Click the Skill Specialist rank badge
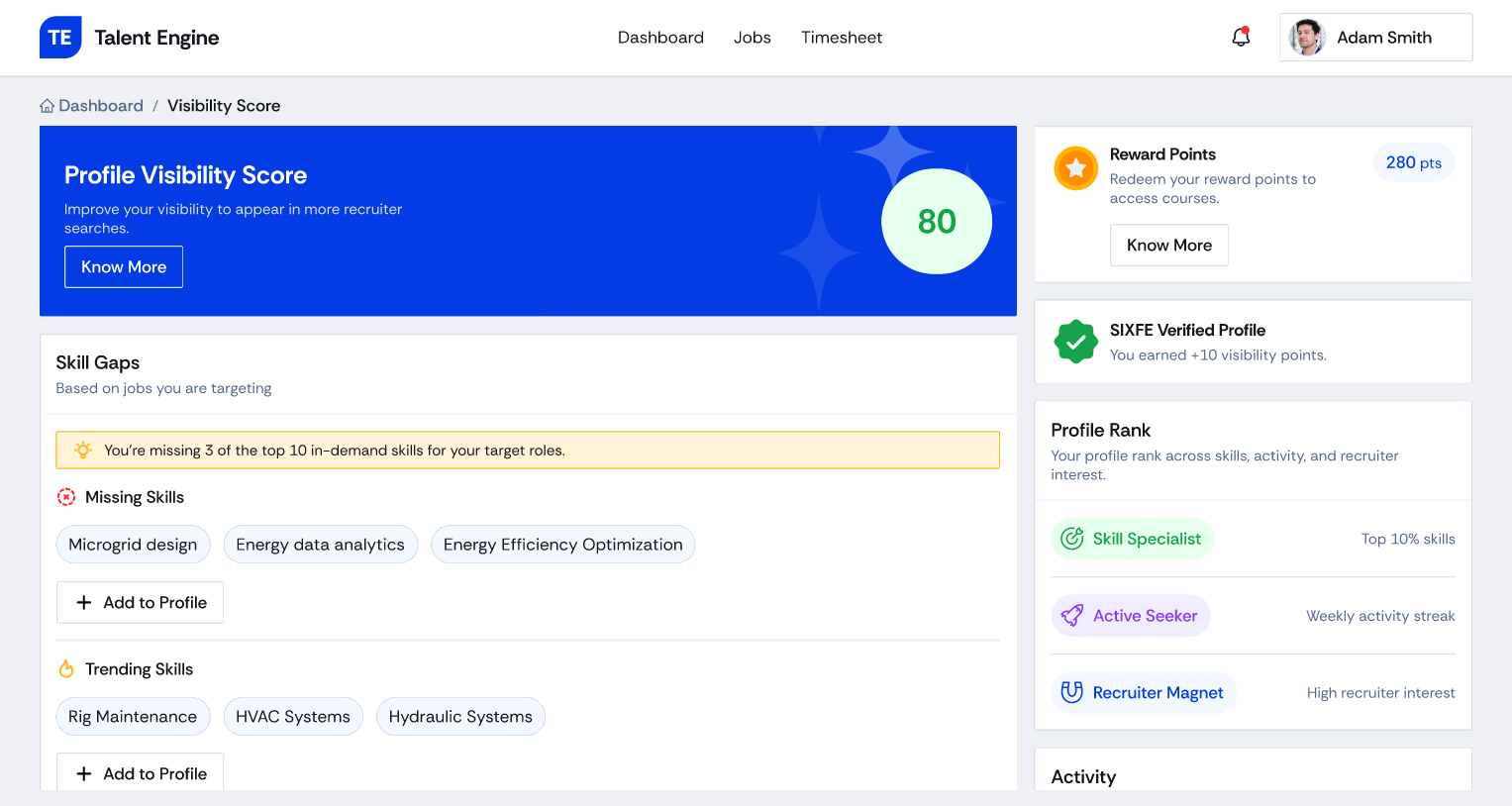The image size is (1512, 806). 1132,539
